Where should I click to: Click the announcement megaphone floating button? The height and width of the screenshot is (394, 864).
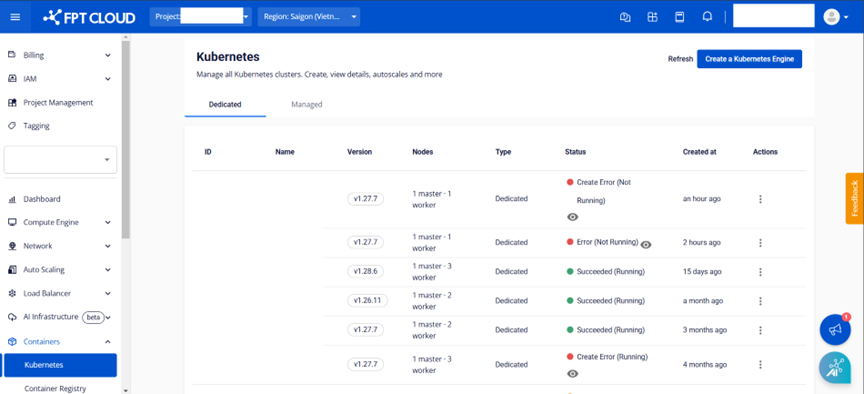[835, 330]
